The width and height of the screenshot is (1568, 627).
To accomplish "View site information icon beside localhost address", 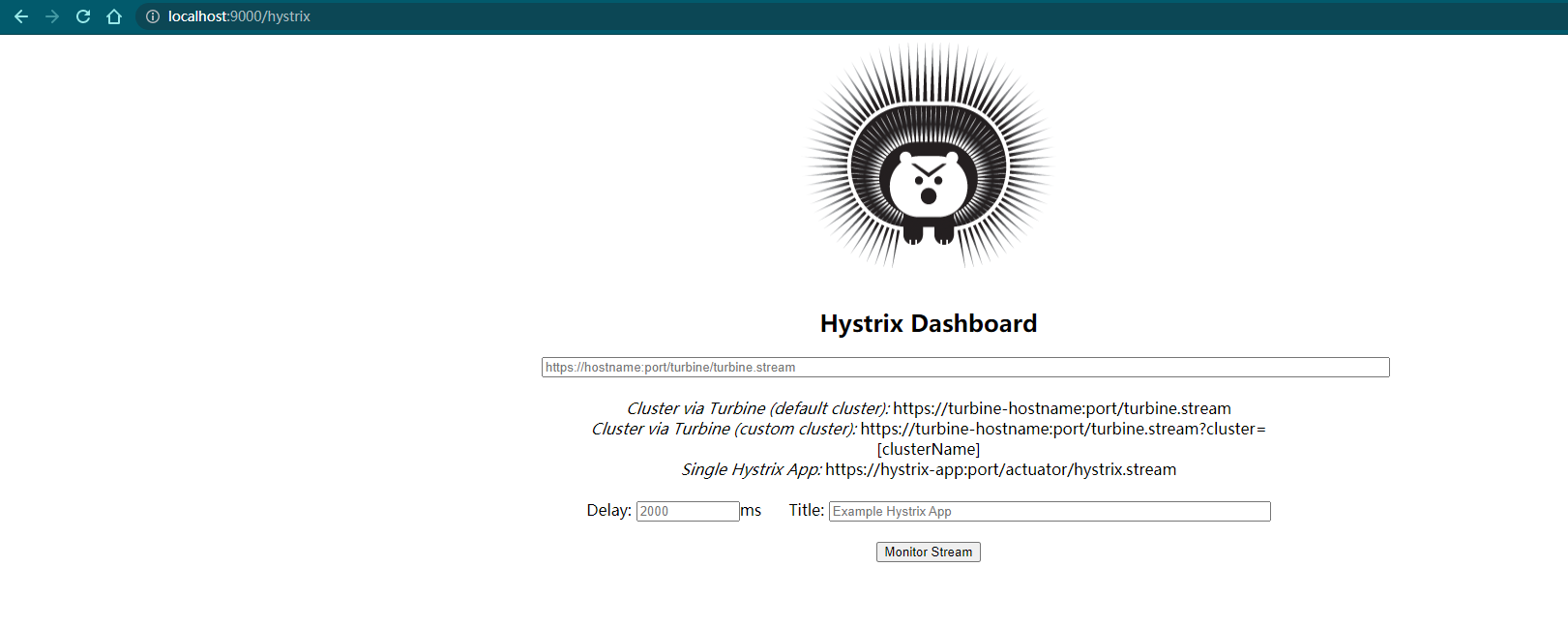I will pos(153,16).
